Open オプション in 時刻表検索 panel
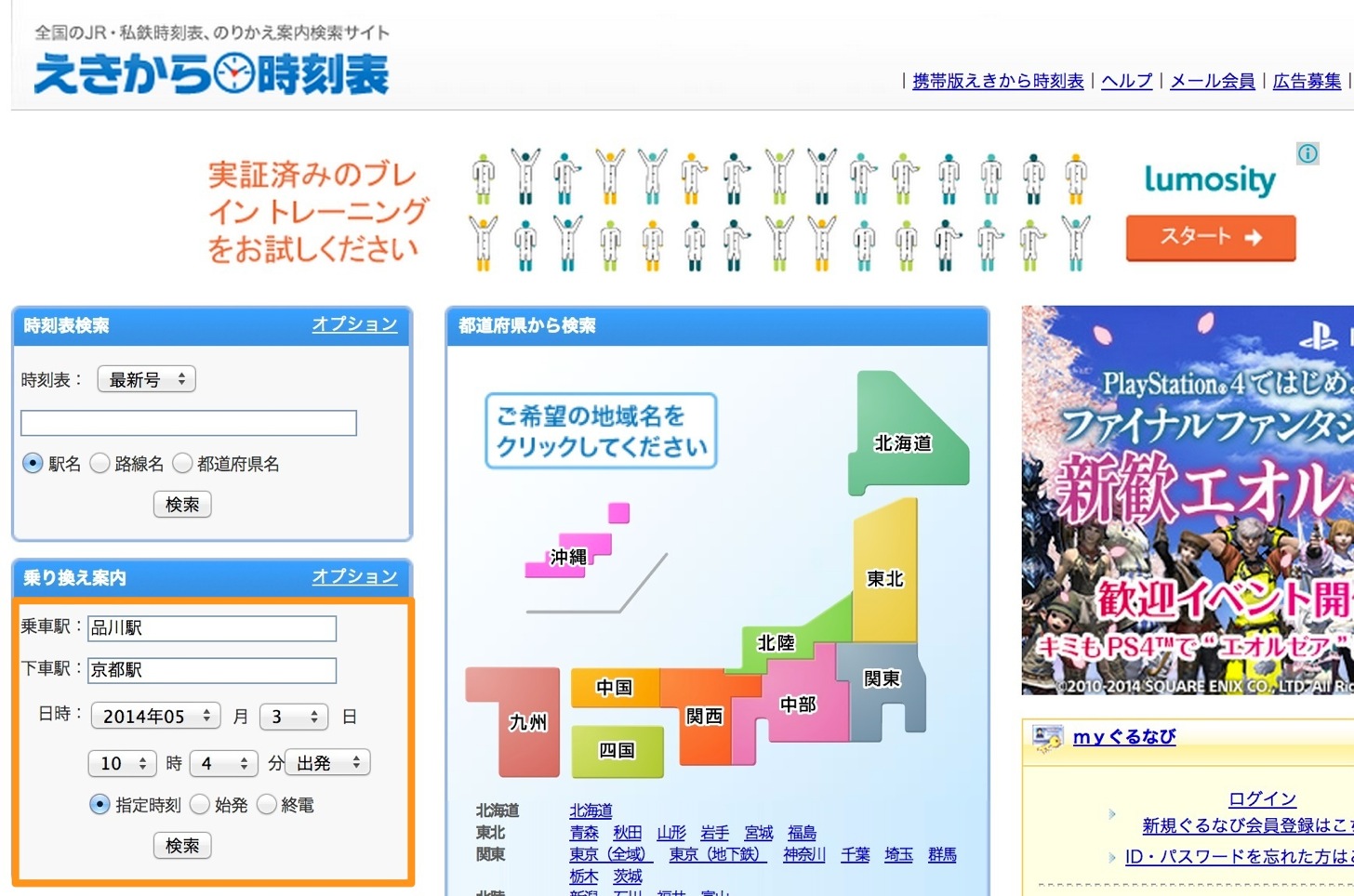The image size is (1354, 896). [354, 323]
